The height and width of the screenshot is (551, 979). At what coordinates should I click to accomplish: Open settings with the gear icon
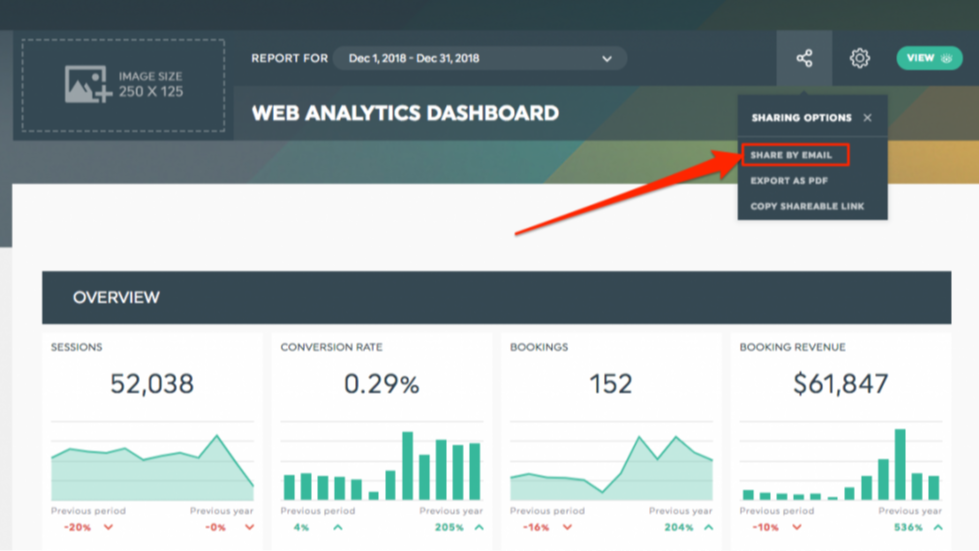point(859,58)
